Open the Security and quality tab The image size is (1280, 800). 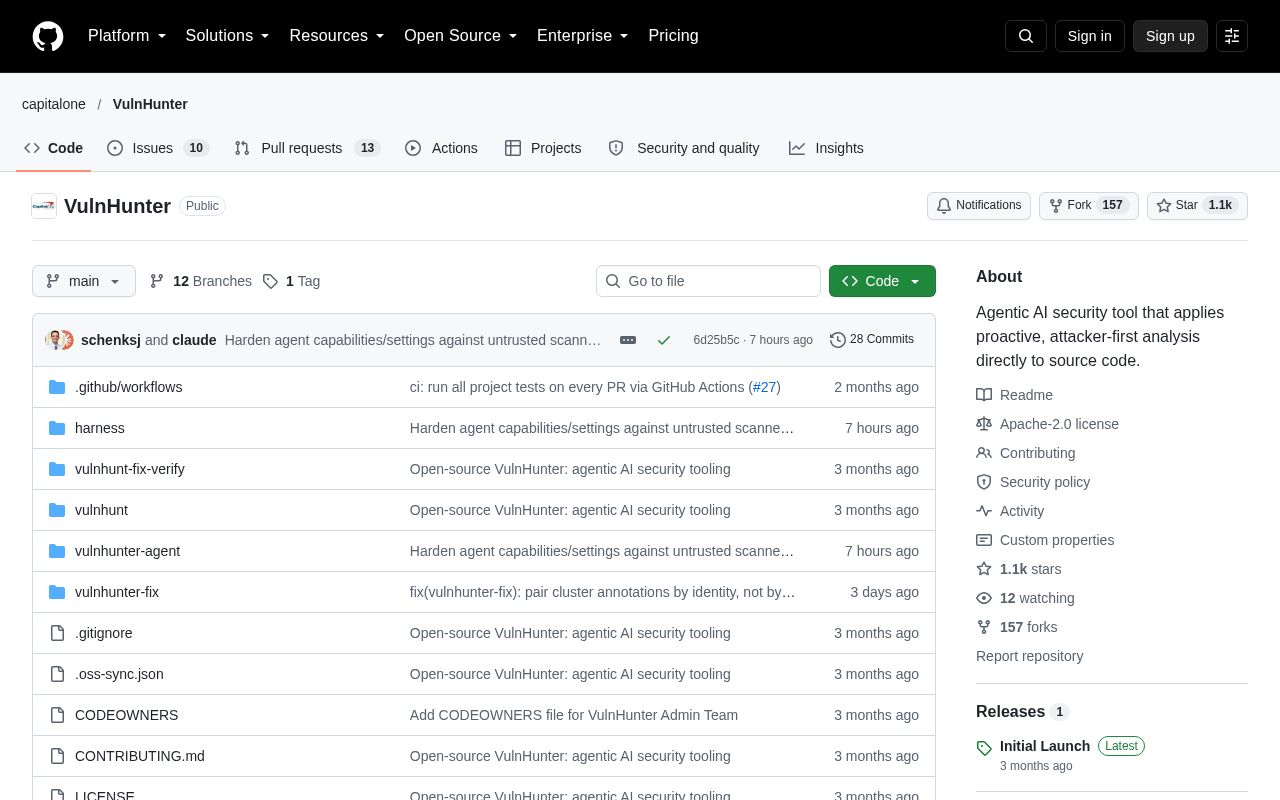pyautogui.click(x=684, y=148)
